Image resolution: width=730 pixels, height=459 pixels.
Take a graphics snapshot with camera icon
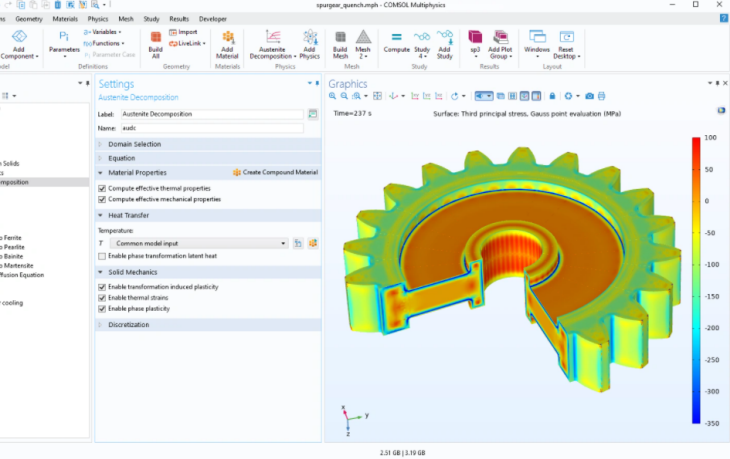[x=589, y=96]
